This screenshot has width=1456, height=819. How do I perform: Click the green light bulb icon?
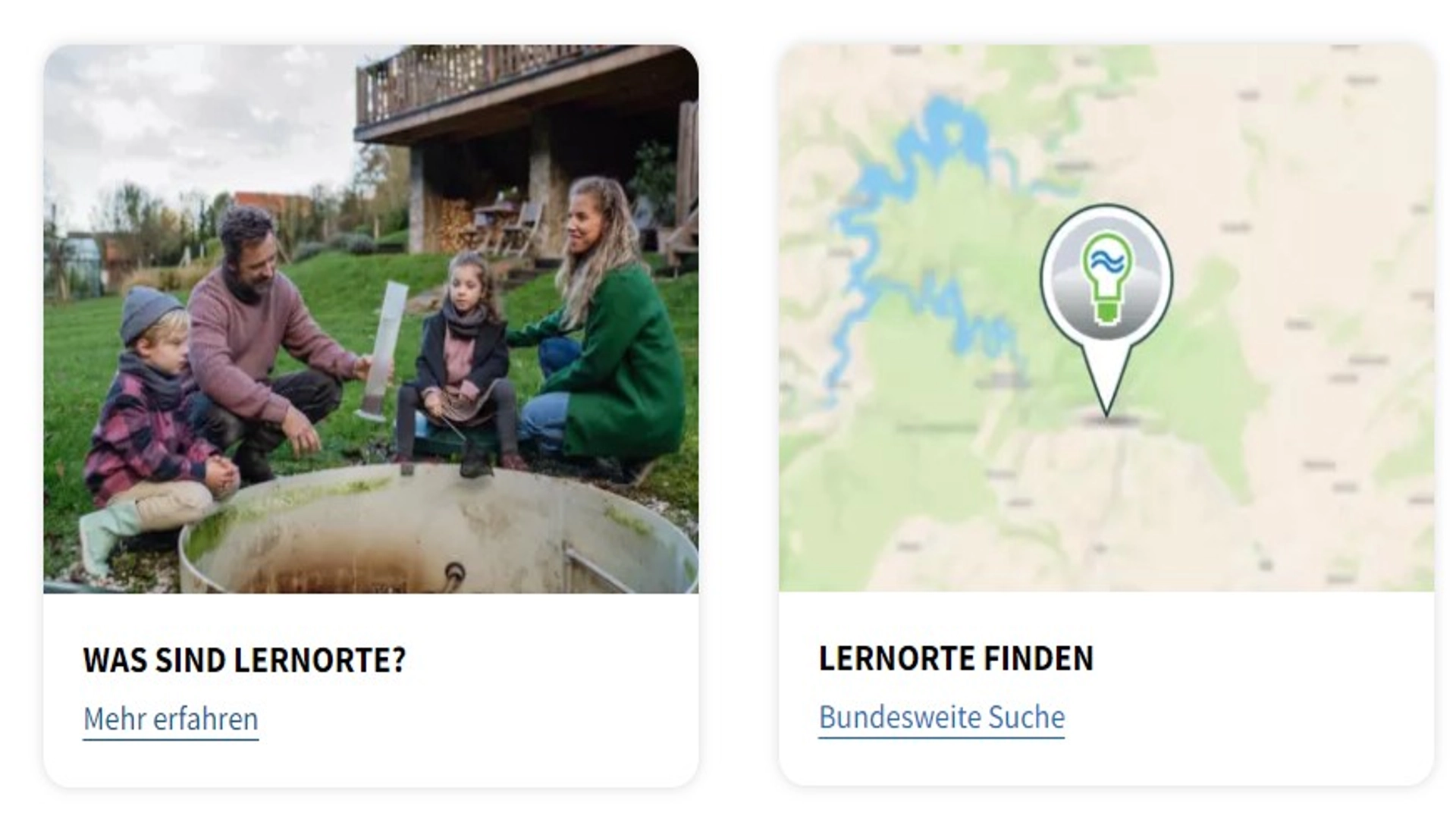(1106, 278)
